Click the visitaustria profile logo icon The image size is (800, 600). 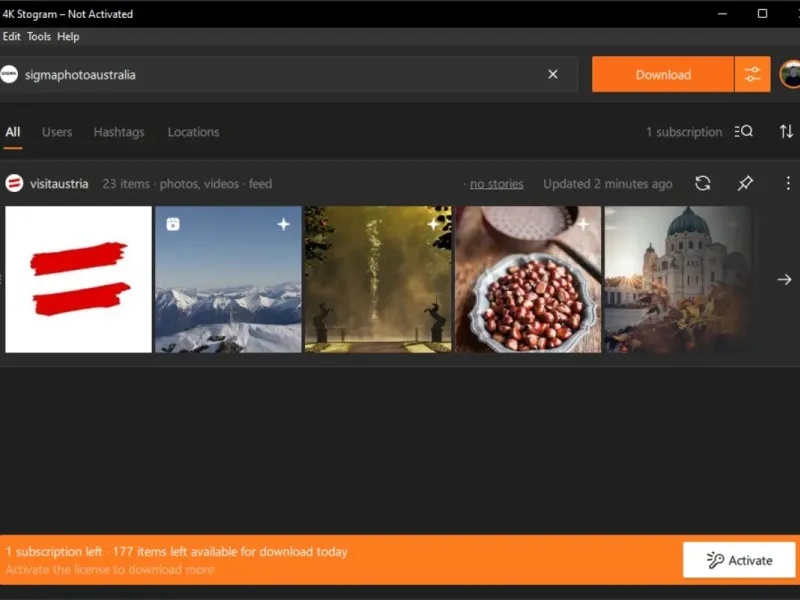[14, 183]
